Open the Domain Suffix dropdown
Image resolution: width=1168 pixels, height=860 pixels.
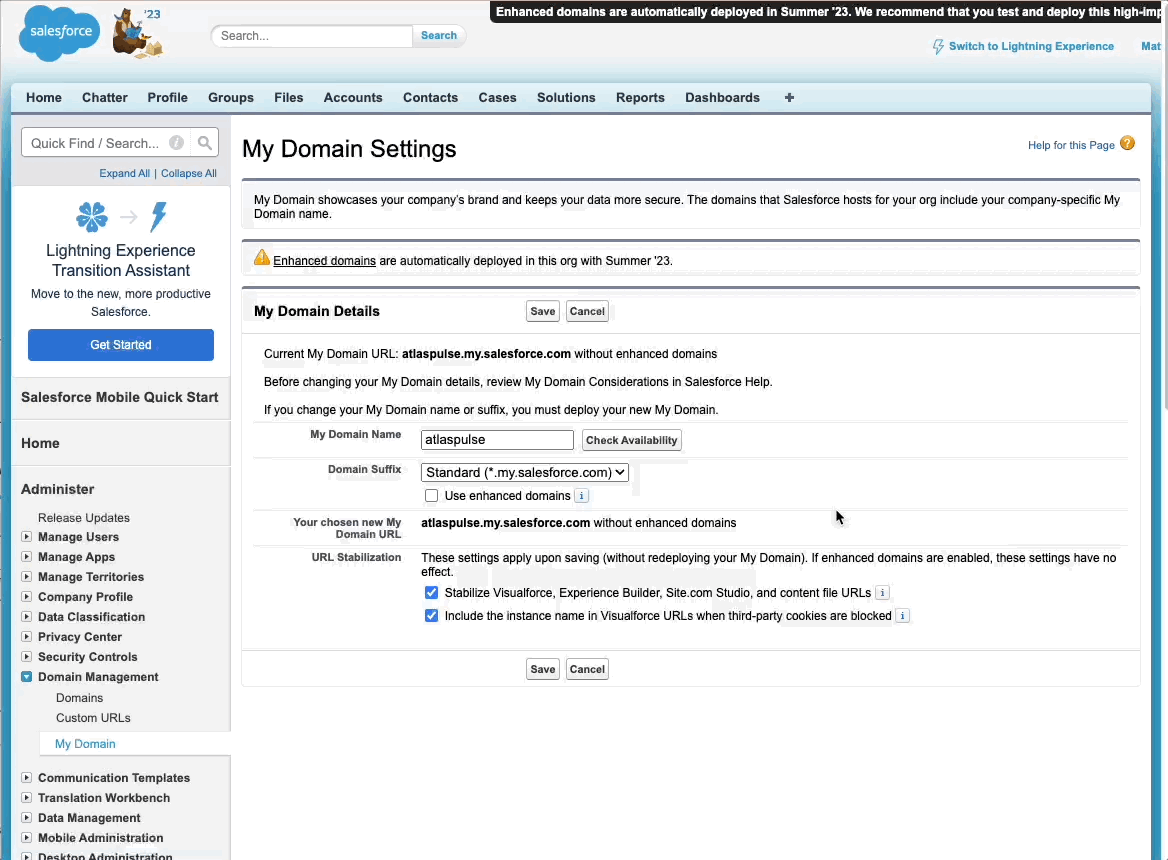(525, 473)
